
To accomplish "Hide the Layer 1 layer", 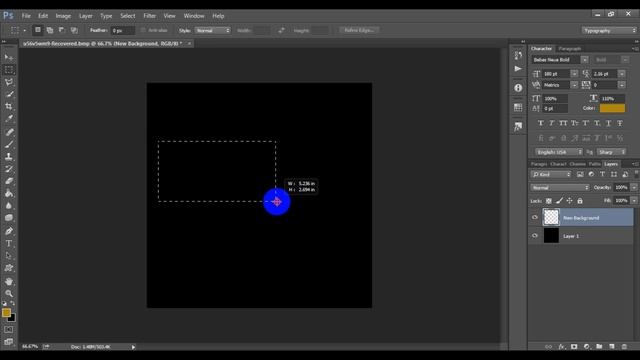I will [x=535, y=236].
